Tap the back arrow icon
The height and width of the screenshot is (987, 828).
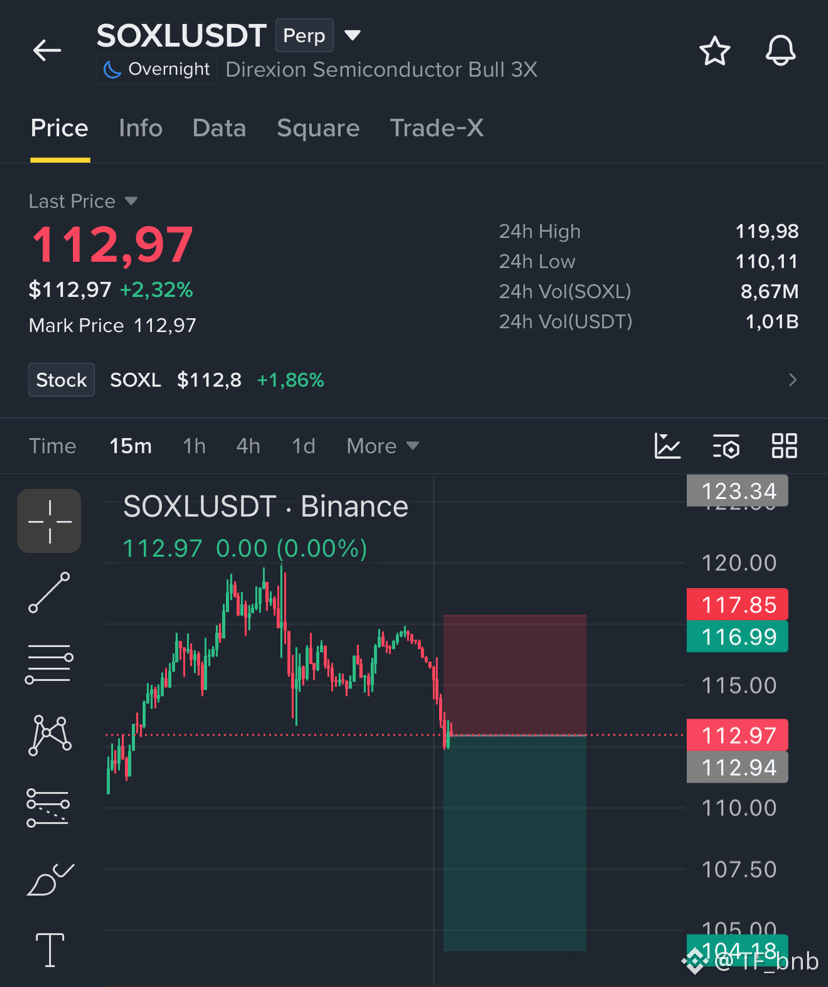pyautogui.click(x=47, y=50)
